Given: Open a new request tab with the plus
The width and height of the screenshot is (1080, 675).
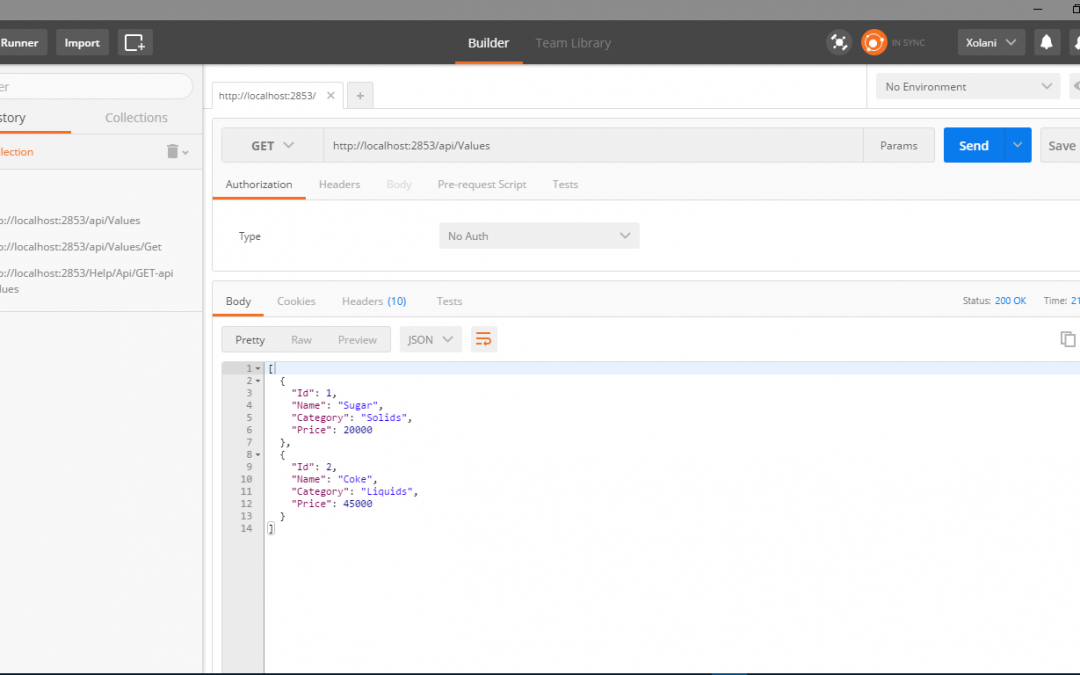Looking at the screenshot, I should pyautogui.click(x=360, y=94).
